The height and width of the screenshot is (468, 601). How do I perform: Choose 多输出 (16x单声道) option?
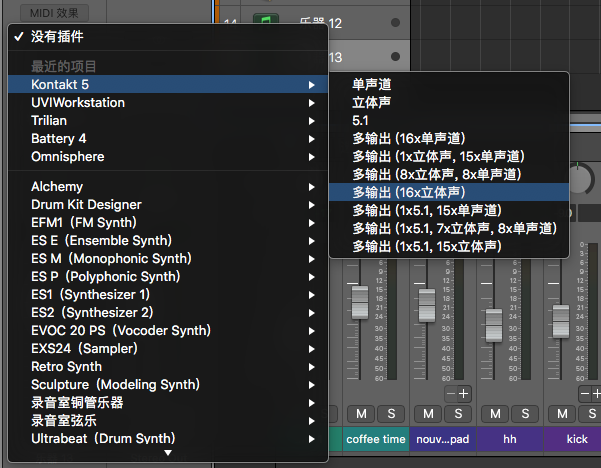(449, 138)
